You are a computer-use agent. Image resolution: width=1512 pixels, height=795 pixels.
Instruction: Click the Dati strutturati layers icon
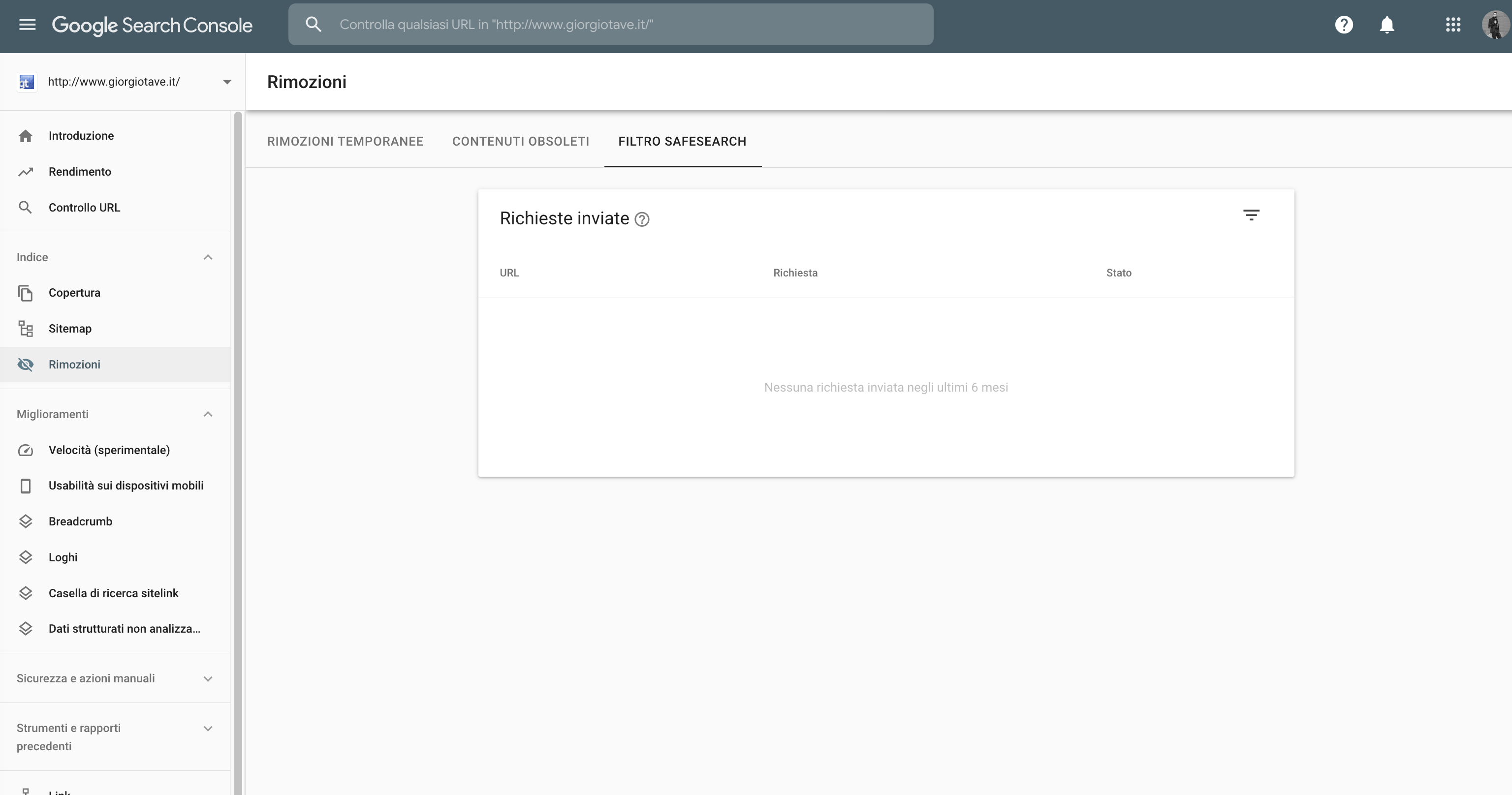click(x=25, y=629)
